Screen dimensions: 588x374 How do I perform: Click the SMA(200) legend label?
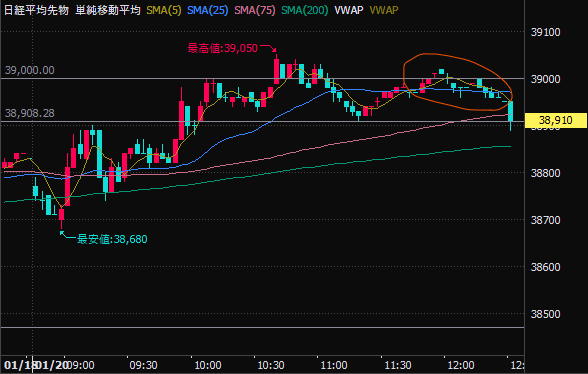point(304,10)
